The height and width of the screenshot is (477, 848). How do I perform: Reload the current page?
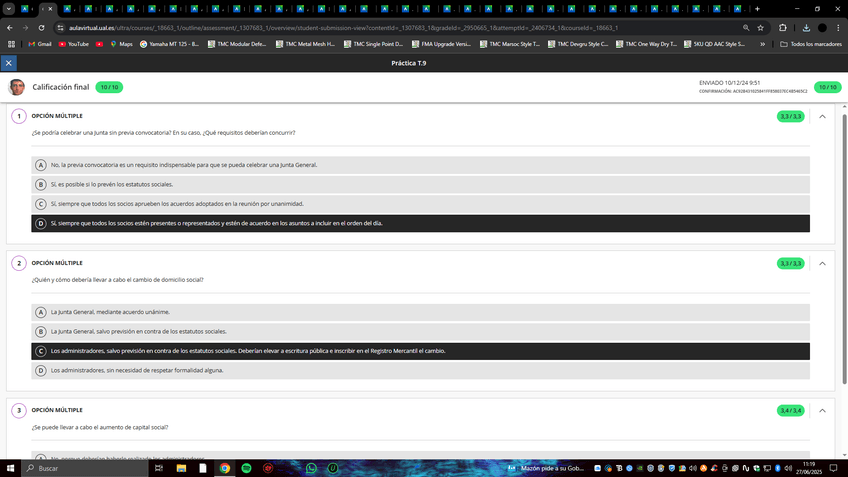click(41, 28)
